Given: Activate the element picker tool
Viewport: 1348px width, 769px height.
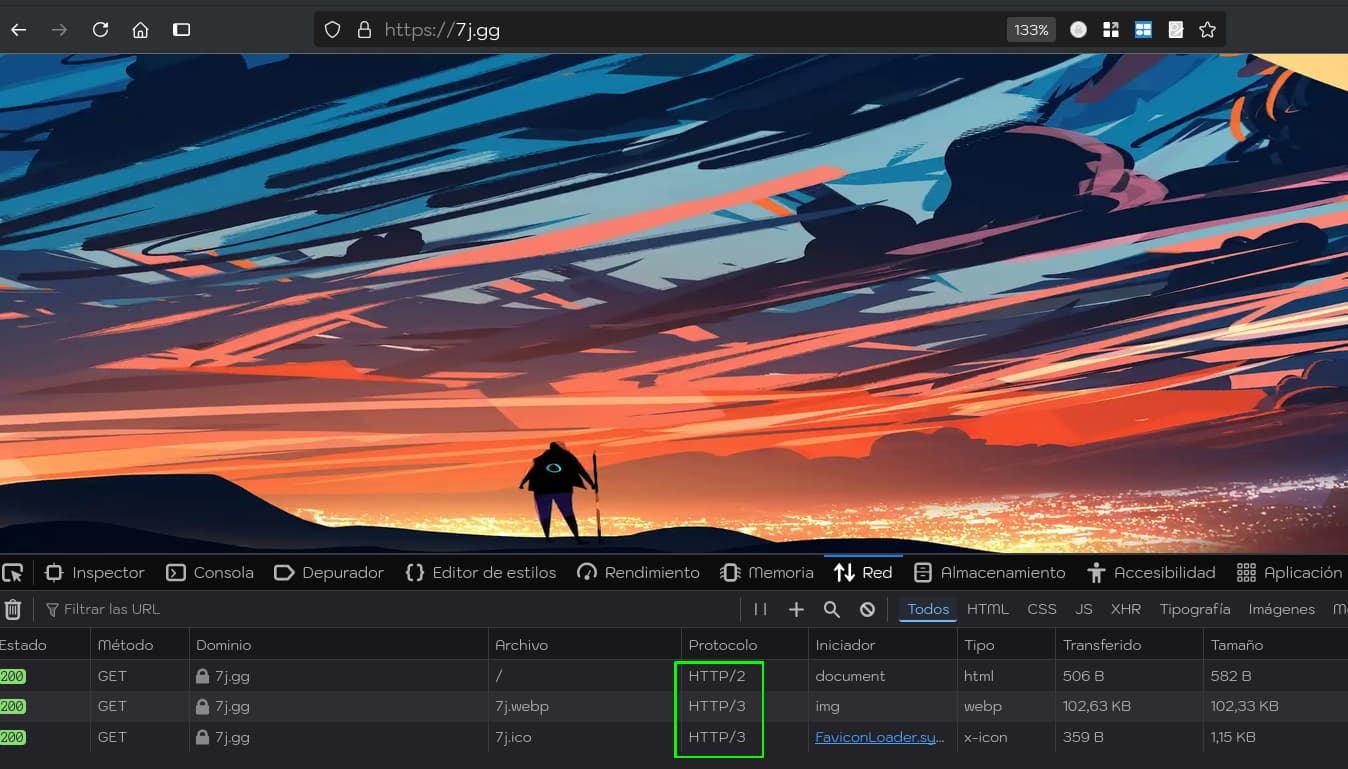Looking at the screenshot, I should pos(12,573).
